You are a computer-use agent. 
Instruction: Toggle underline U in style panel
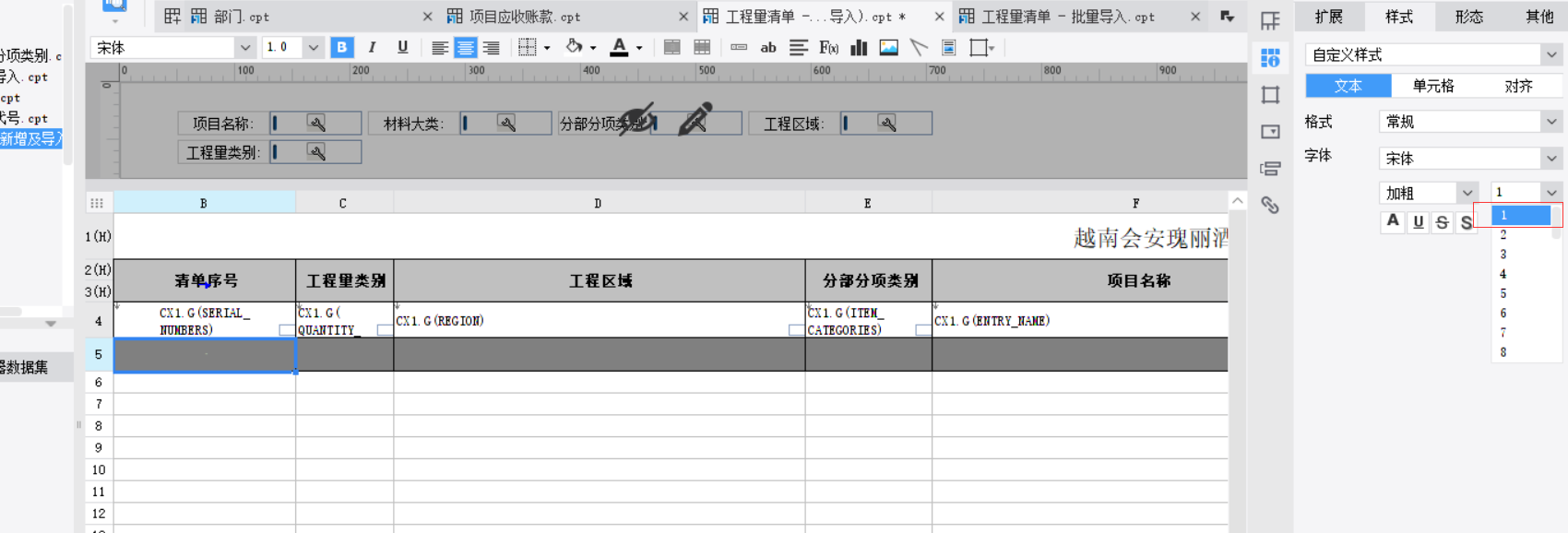click(1418, 222)
